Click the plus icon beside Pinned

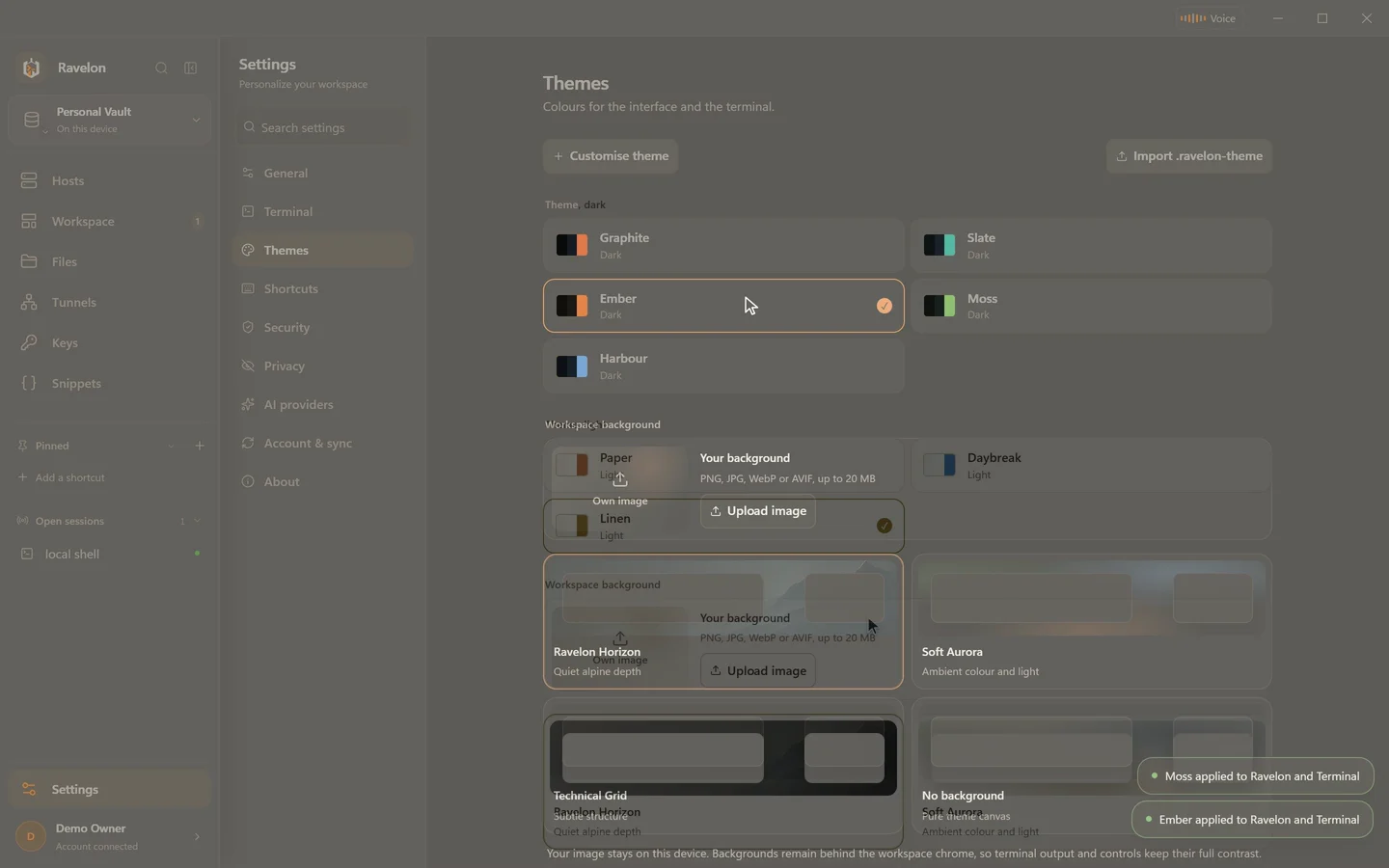(x=200, y=446)
